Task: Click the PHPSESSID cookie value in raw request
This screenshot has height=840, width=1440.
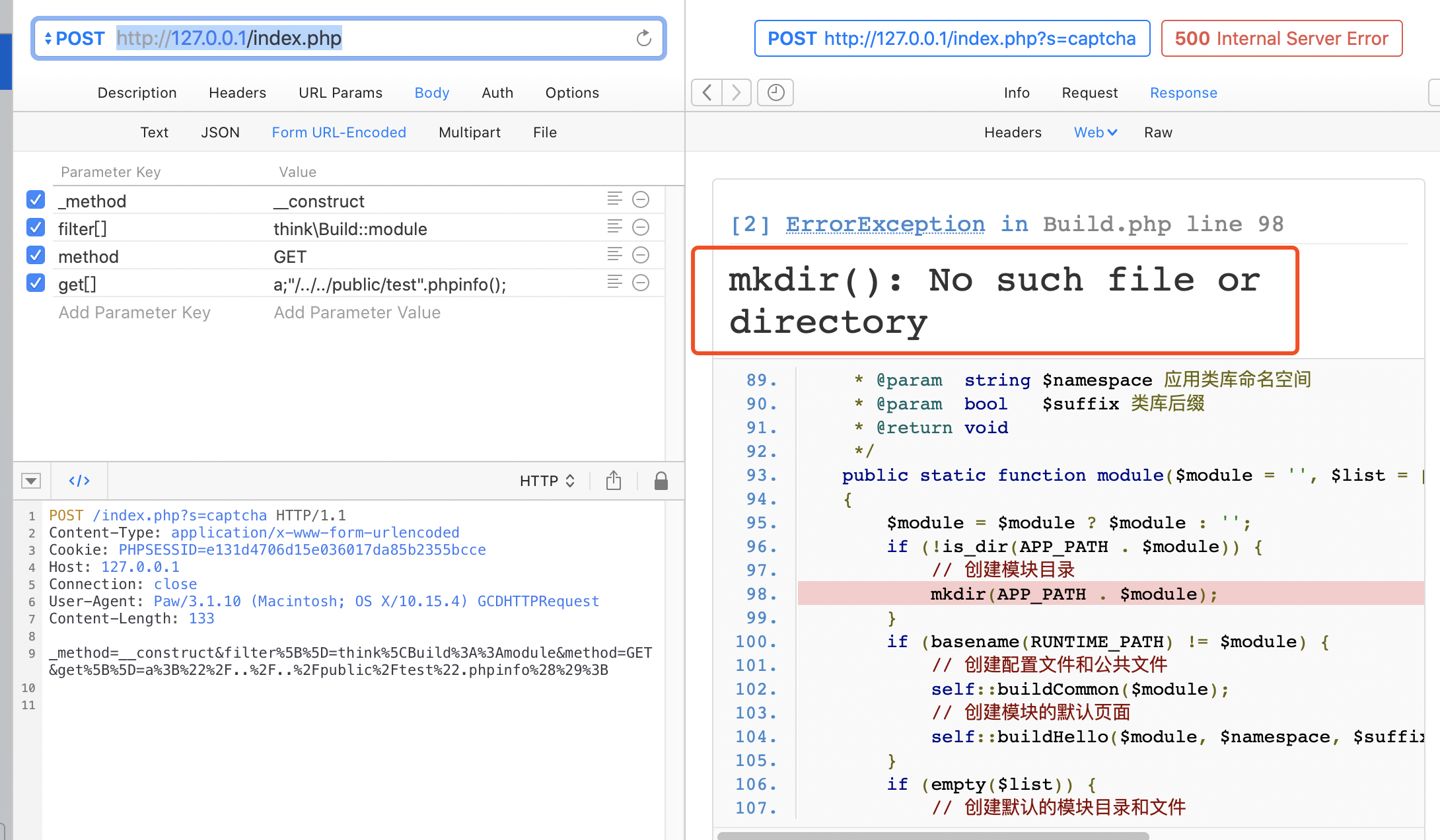Action: coord(302,549)
